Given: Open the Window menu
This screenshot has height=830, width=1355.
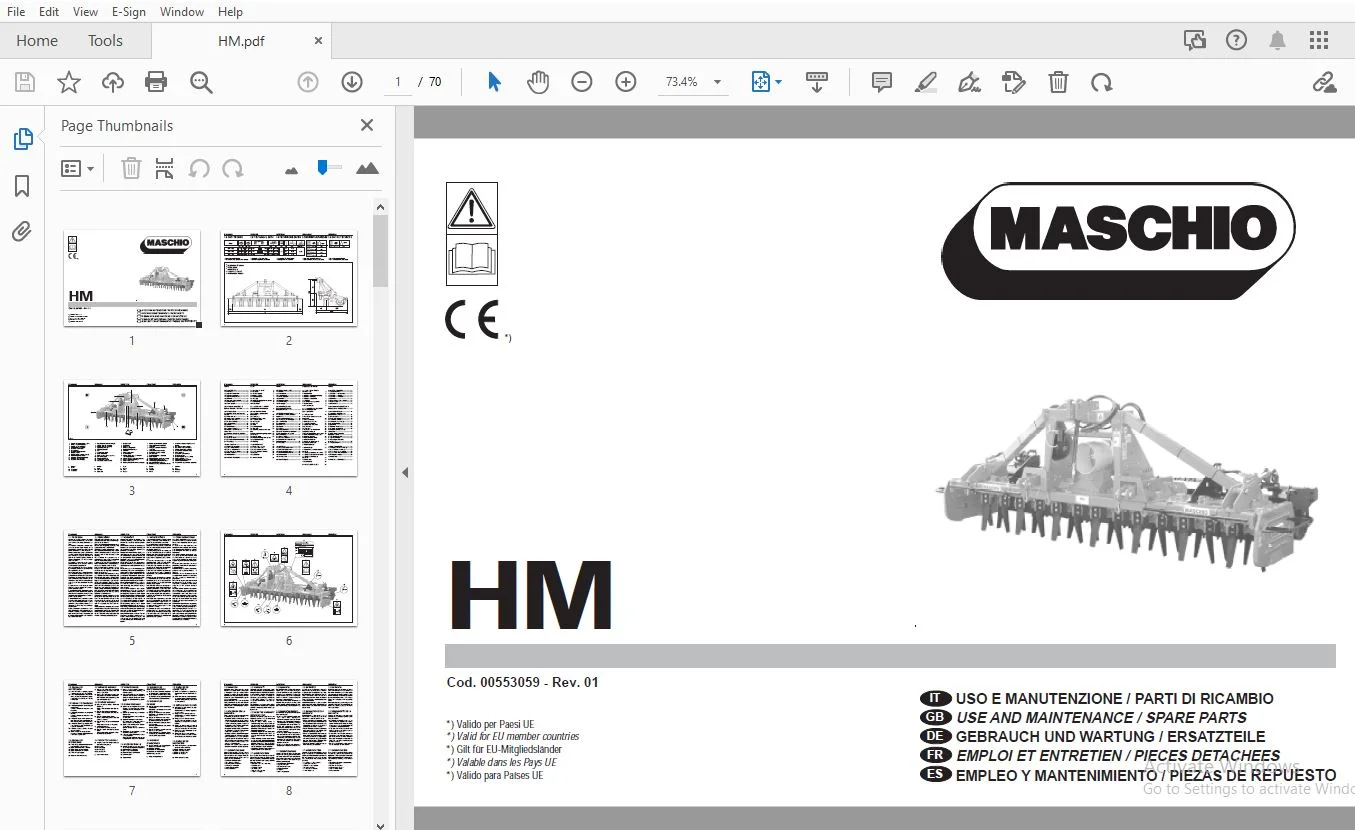Looking at the screenshot, I should coord(181,12).
